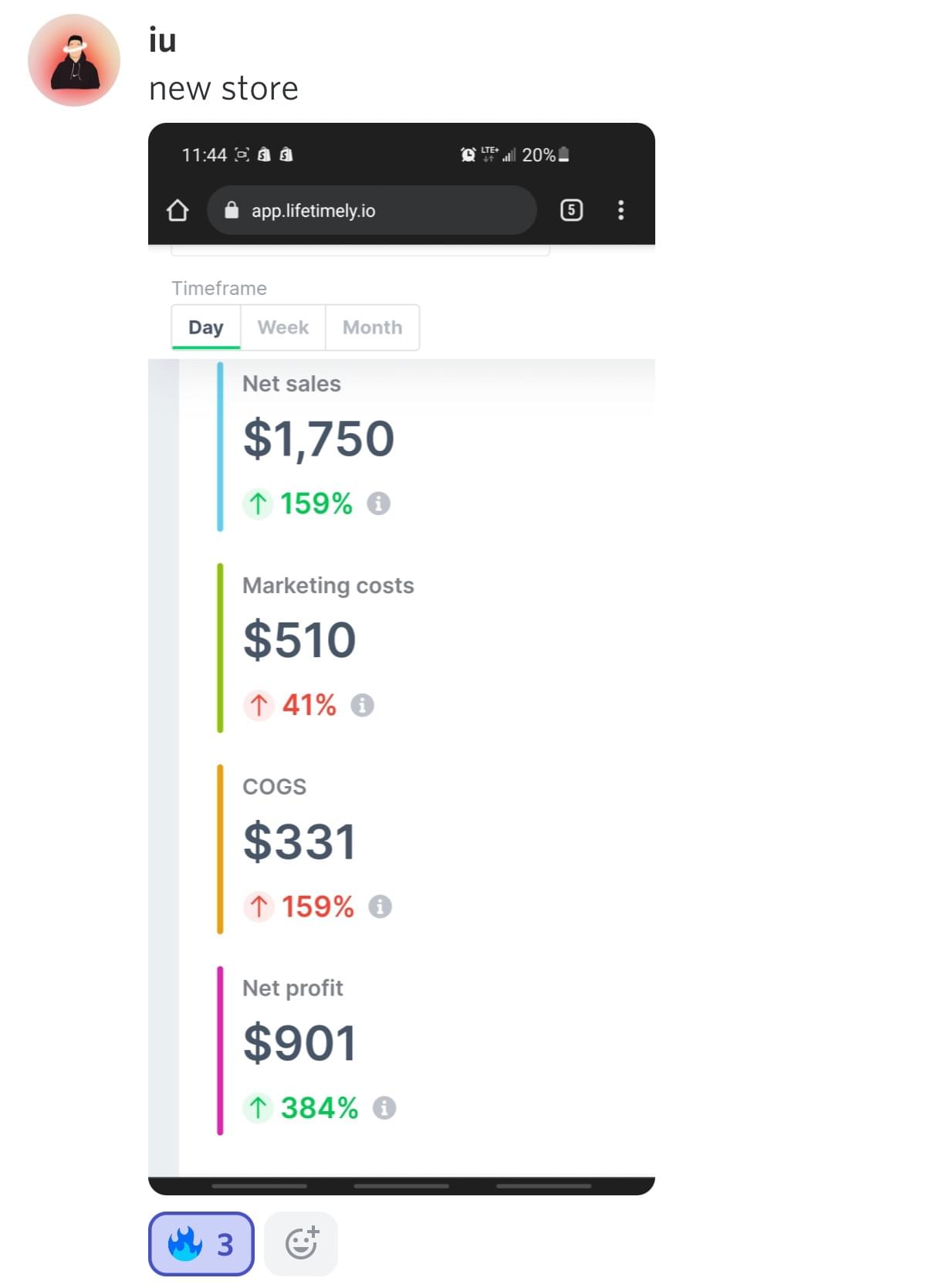This screenshot has width=930, height=1288.
Task: Click the Net sales $1,750 value
Action: coord(319,439)
